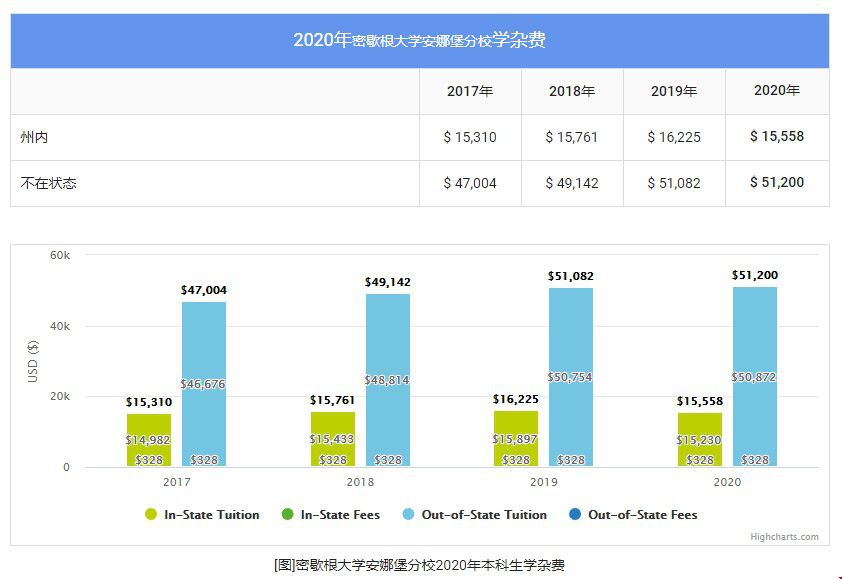Click the $ 15,761 table cell
The height and width of the screenshot is (579, 842).
[572, 137]
